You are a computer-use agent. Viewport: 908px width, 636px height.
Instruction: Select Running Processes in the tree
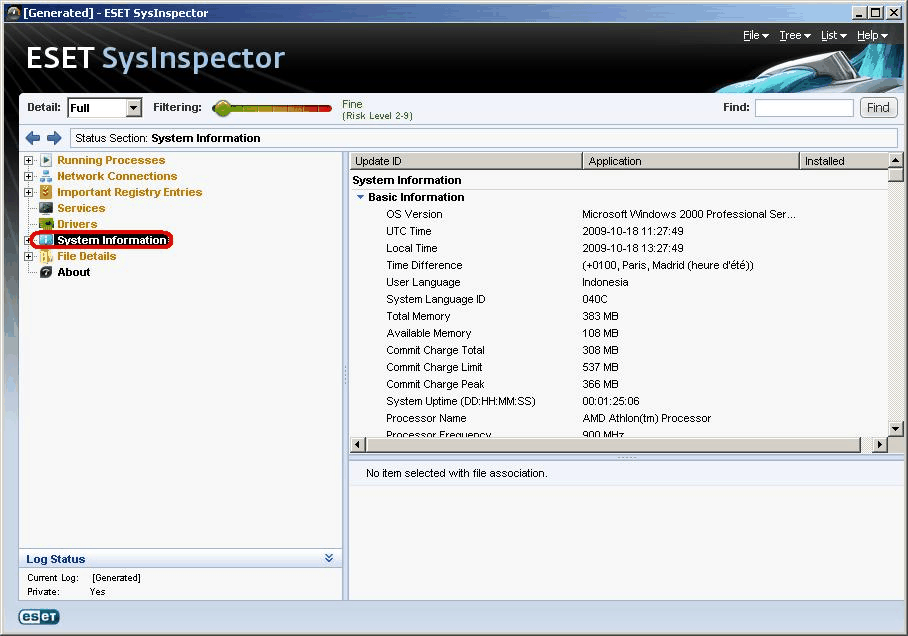tap(111, 160)
